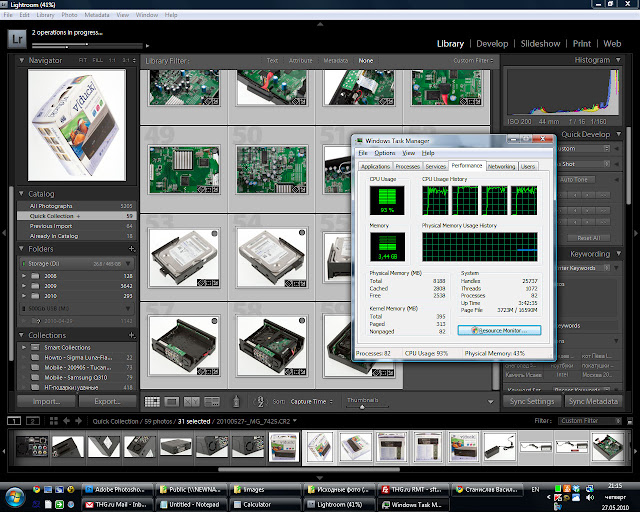Show hidden tray icons arrow
Image resolution: width=640 pixels, height=512 pixels.
click(549, 497)
